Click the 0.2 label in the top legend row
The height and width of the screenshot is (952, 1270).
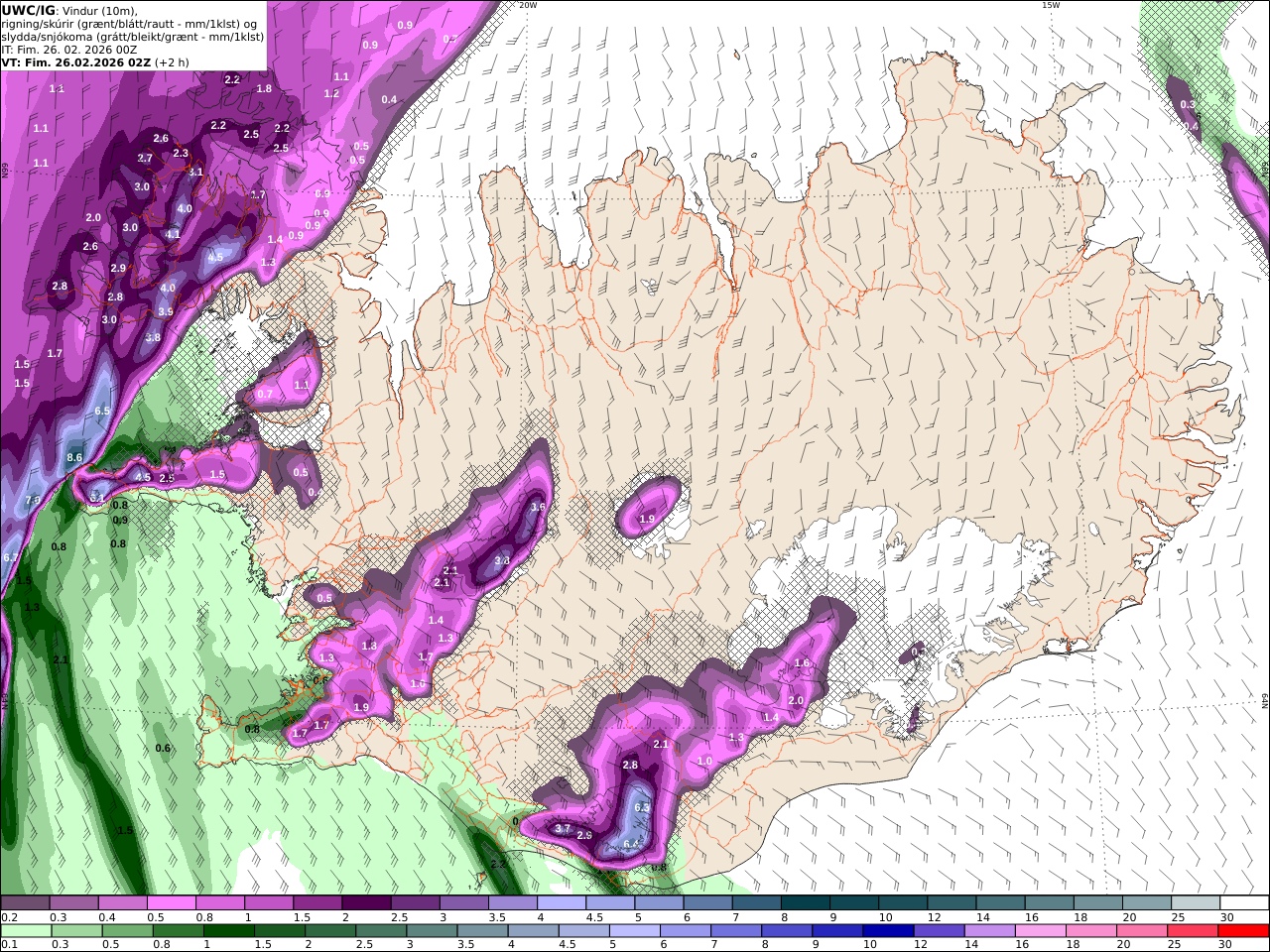(x=9, y=917)
